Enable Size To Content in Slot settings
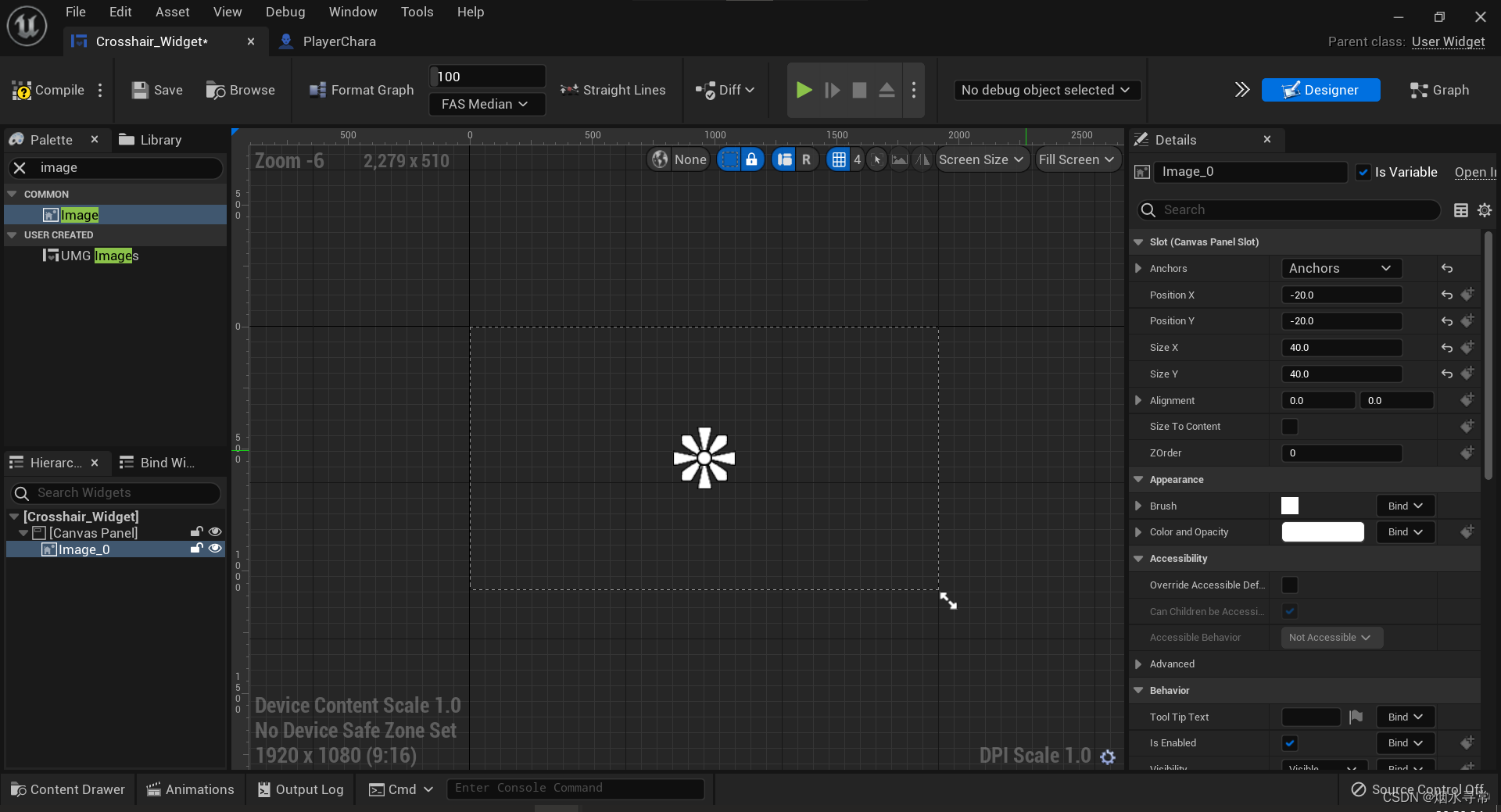This screenshot has height=812, width=1501. click(x=1290, y=426)
